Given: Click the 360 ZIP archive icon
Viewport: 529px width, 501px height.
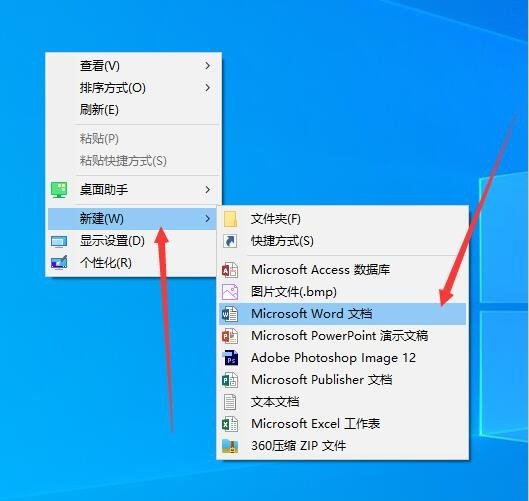Looking at the screenshot, I should point(230,446).
